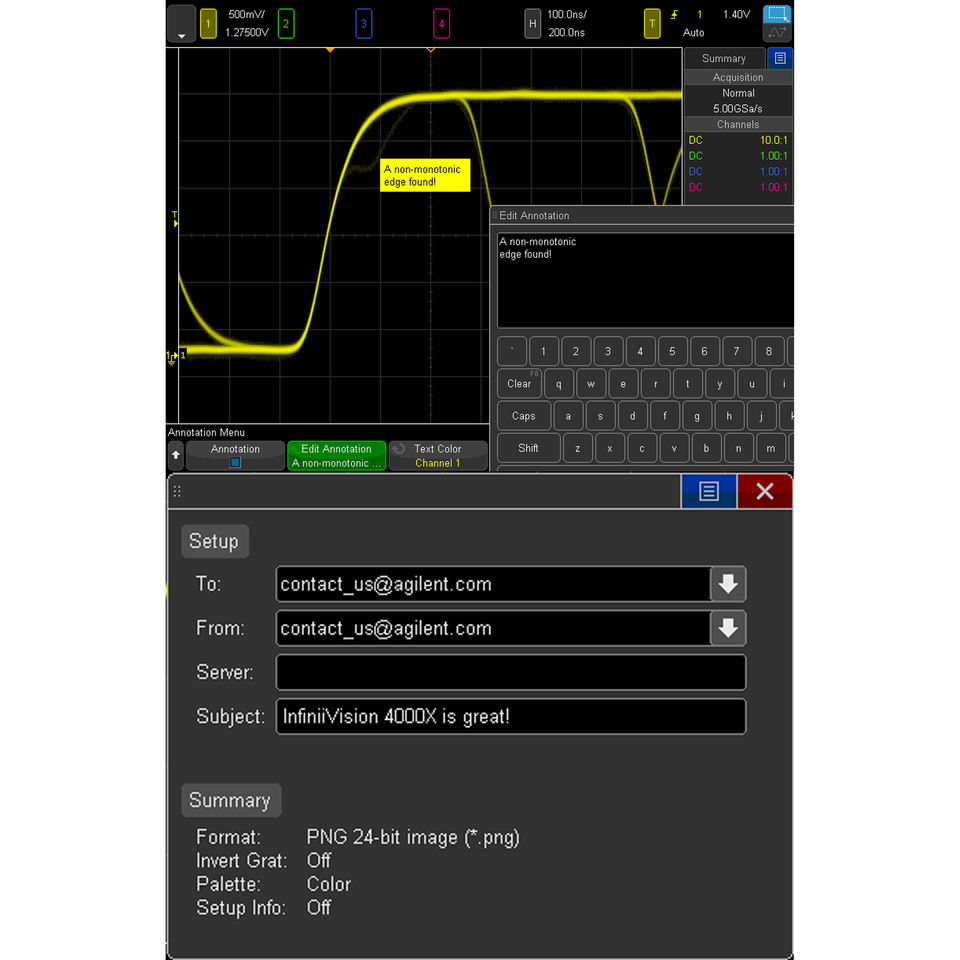Open sidebar list icon next to Summary
The width and height of the screenshot is (960, 960).
click(780, 58)
